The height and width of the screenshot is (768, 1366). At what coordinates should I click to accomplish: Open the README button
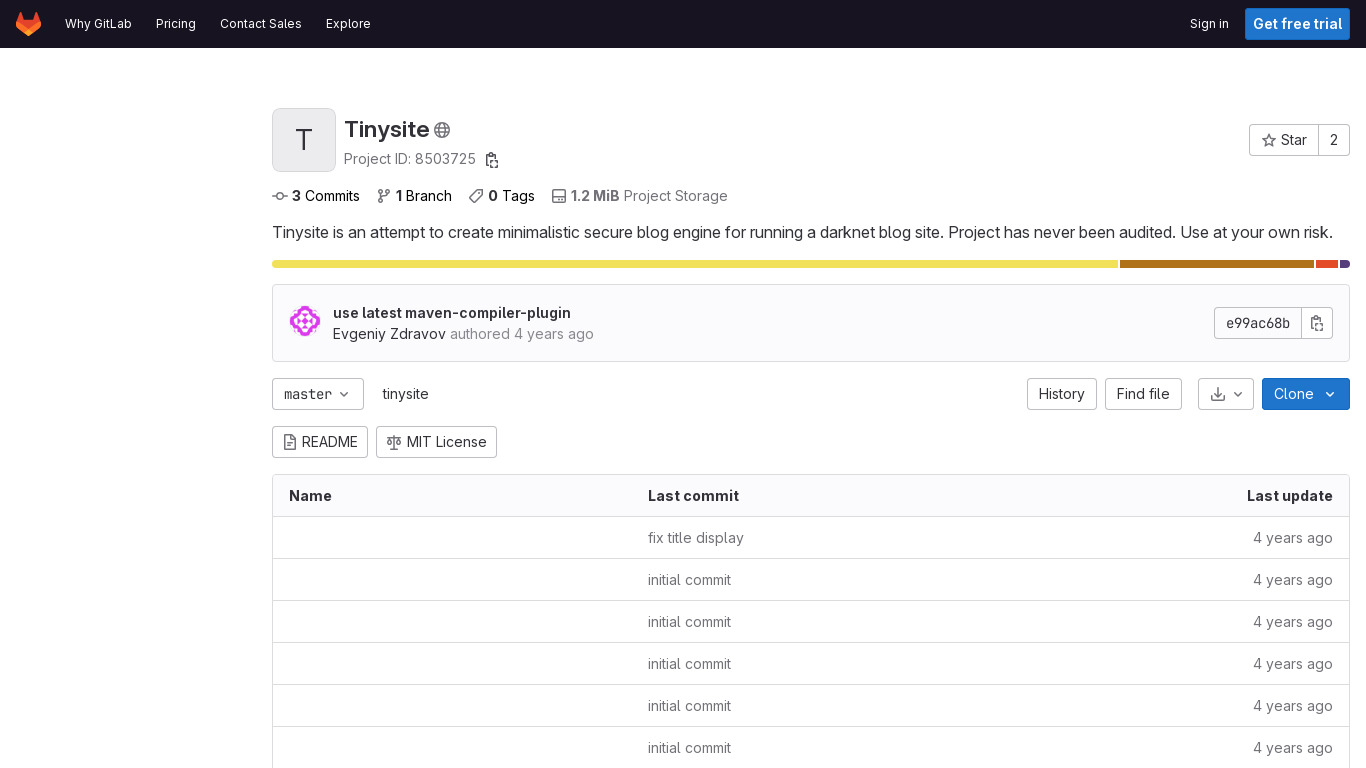click(x=320, y=442)
